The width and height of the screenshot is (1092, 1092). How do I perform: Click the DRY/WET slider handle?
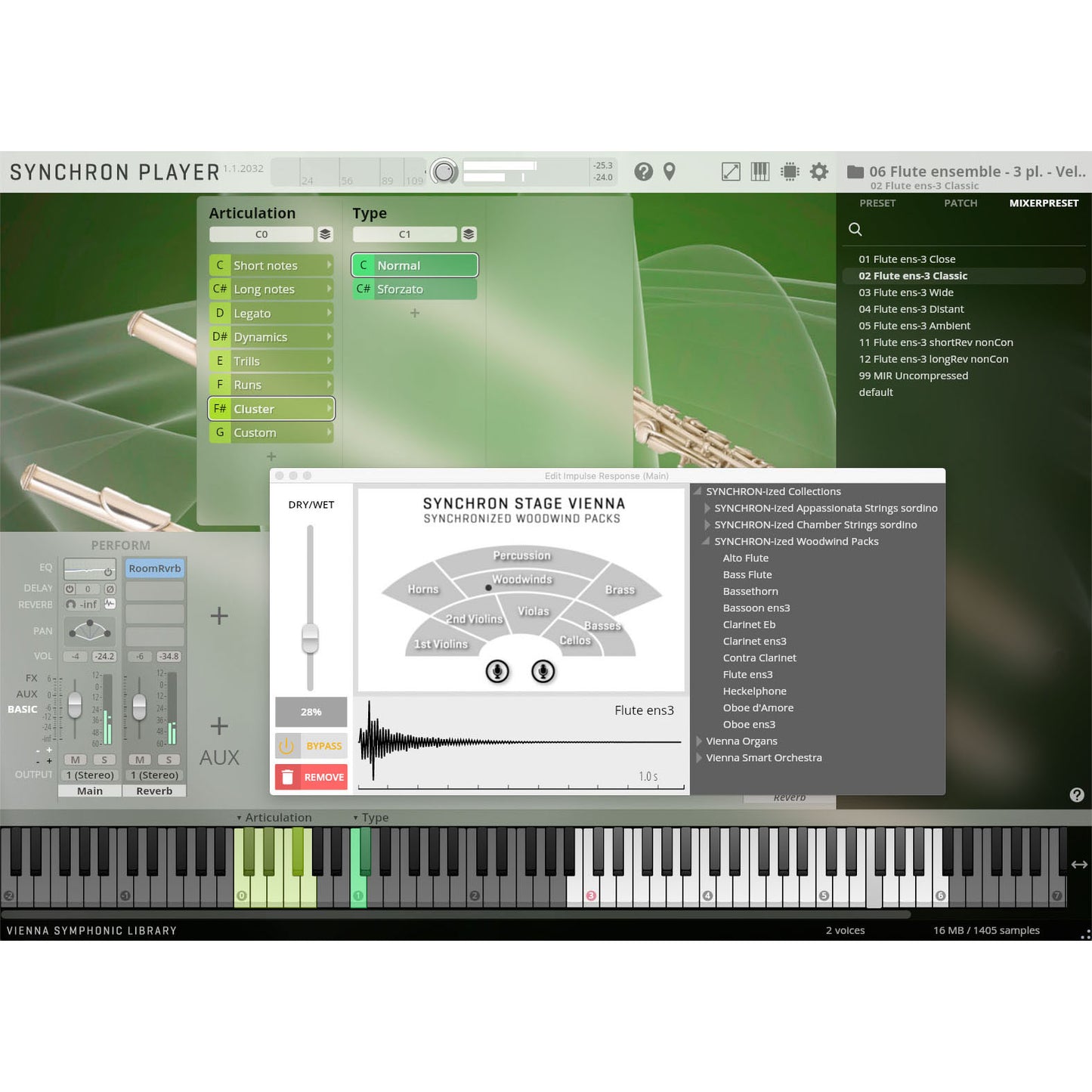tap(310, 639)
